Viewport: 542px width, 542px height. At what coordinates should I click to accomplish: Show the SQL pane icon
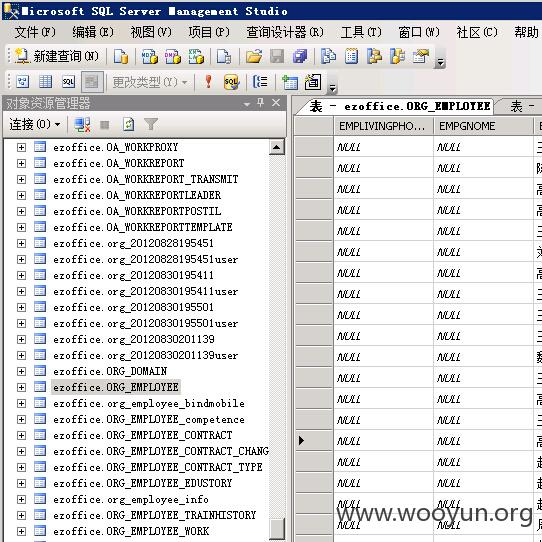[x=68, y=82]
